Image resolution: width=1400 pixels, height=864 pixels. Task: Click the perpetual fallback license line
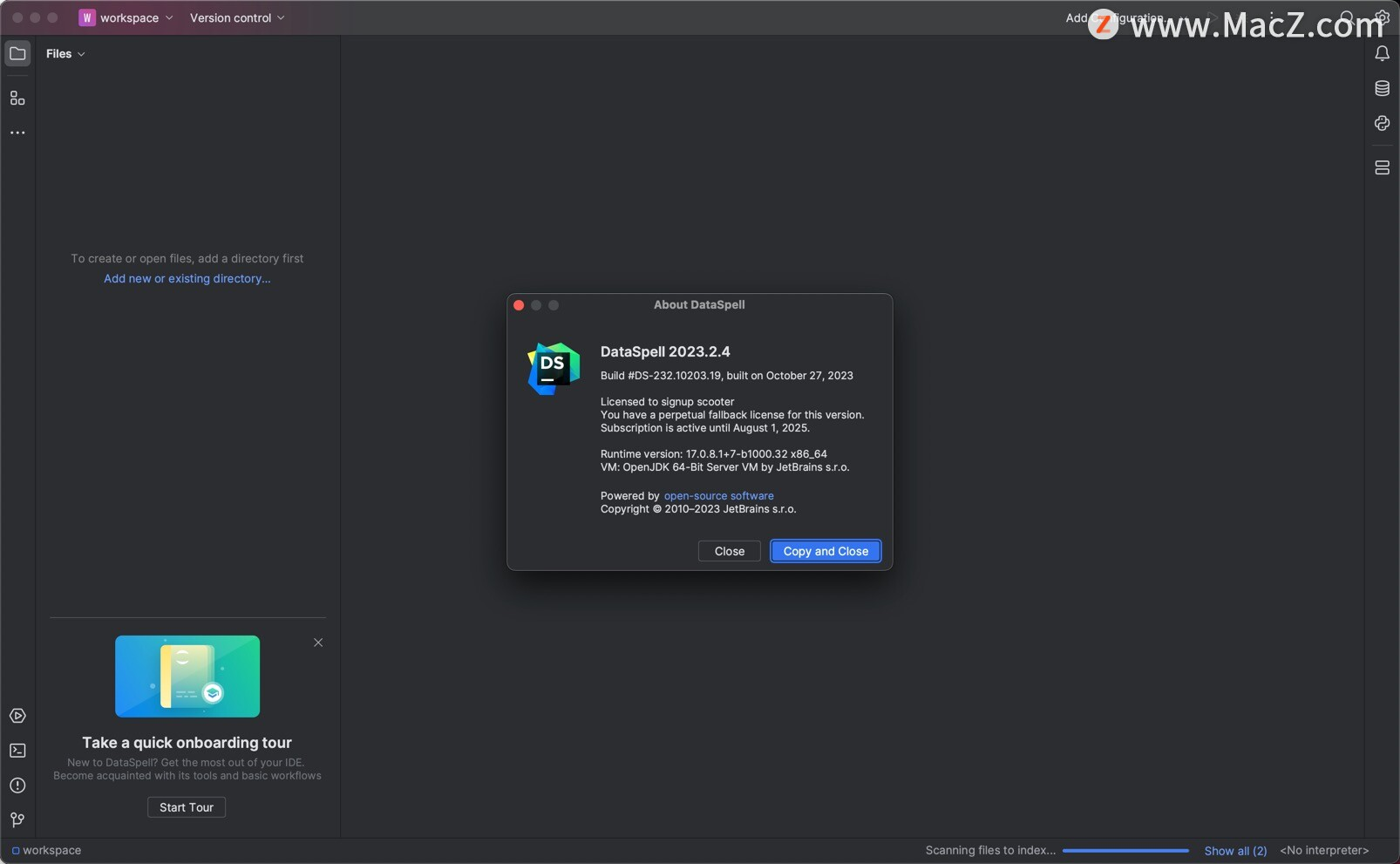pos(732,415)
